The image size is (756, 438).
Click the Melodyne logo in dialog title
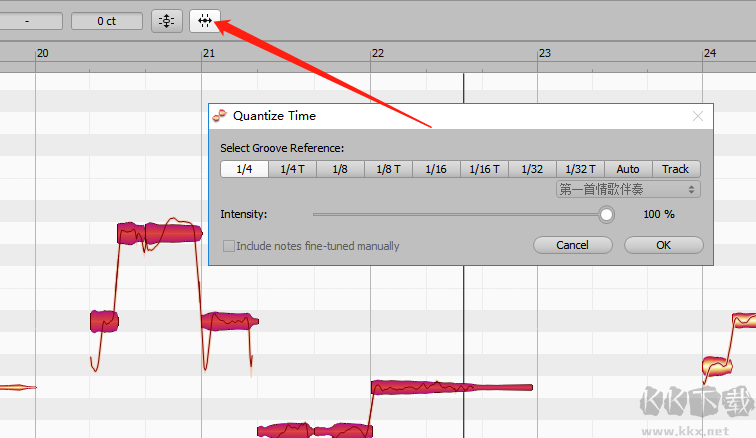pyautogui.click(x=220, y=115)
